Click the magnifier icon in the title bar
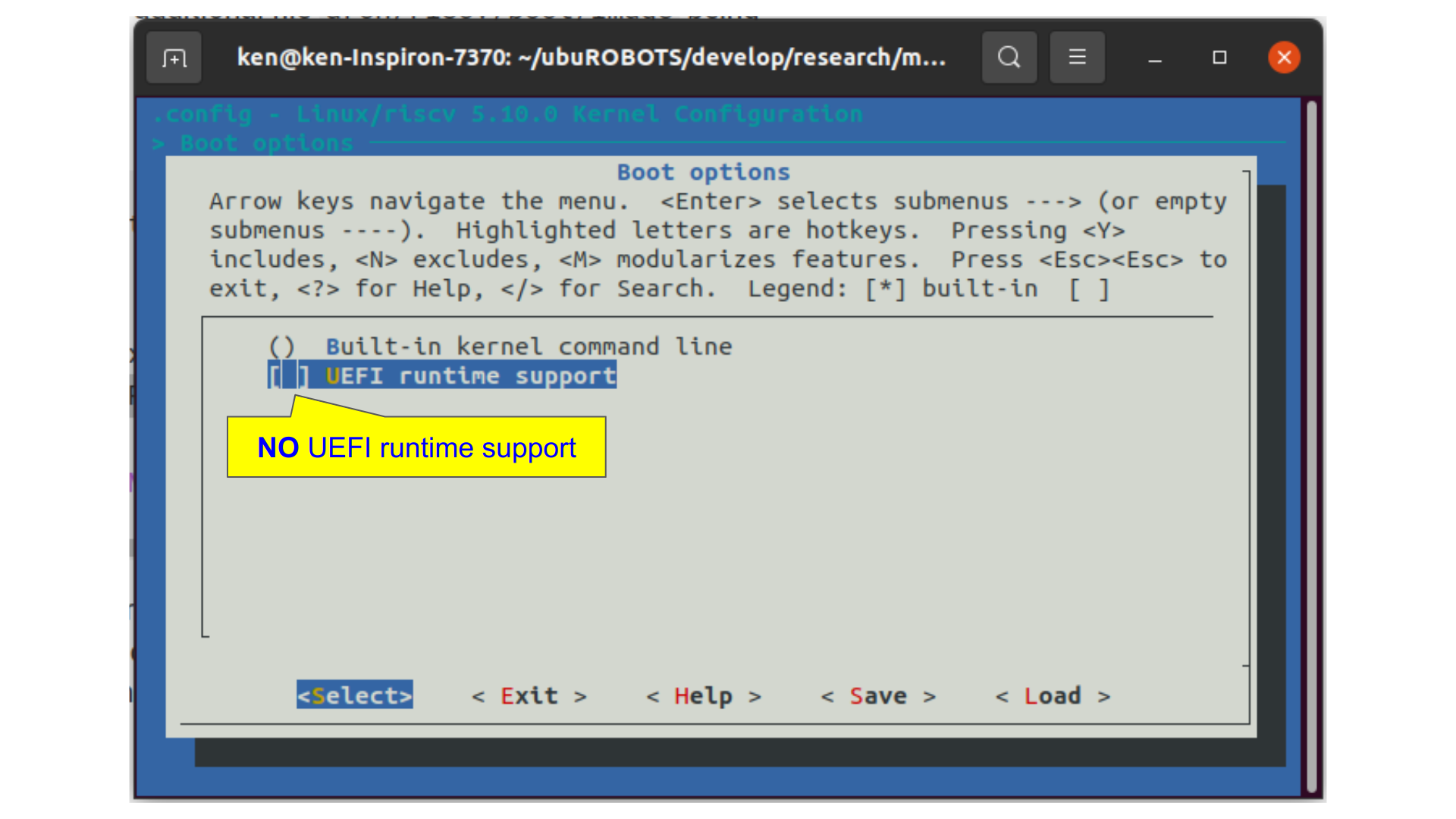 (x=1009, y=57)
